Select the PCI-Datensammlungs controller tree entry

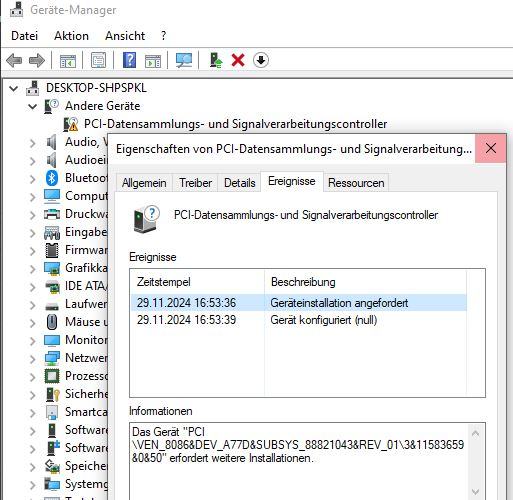coord(235,124)
